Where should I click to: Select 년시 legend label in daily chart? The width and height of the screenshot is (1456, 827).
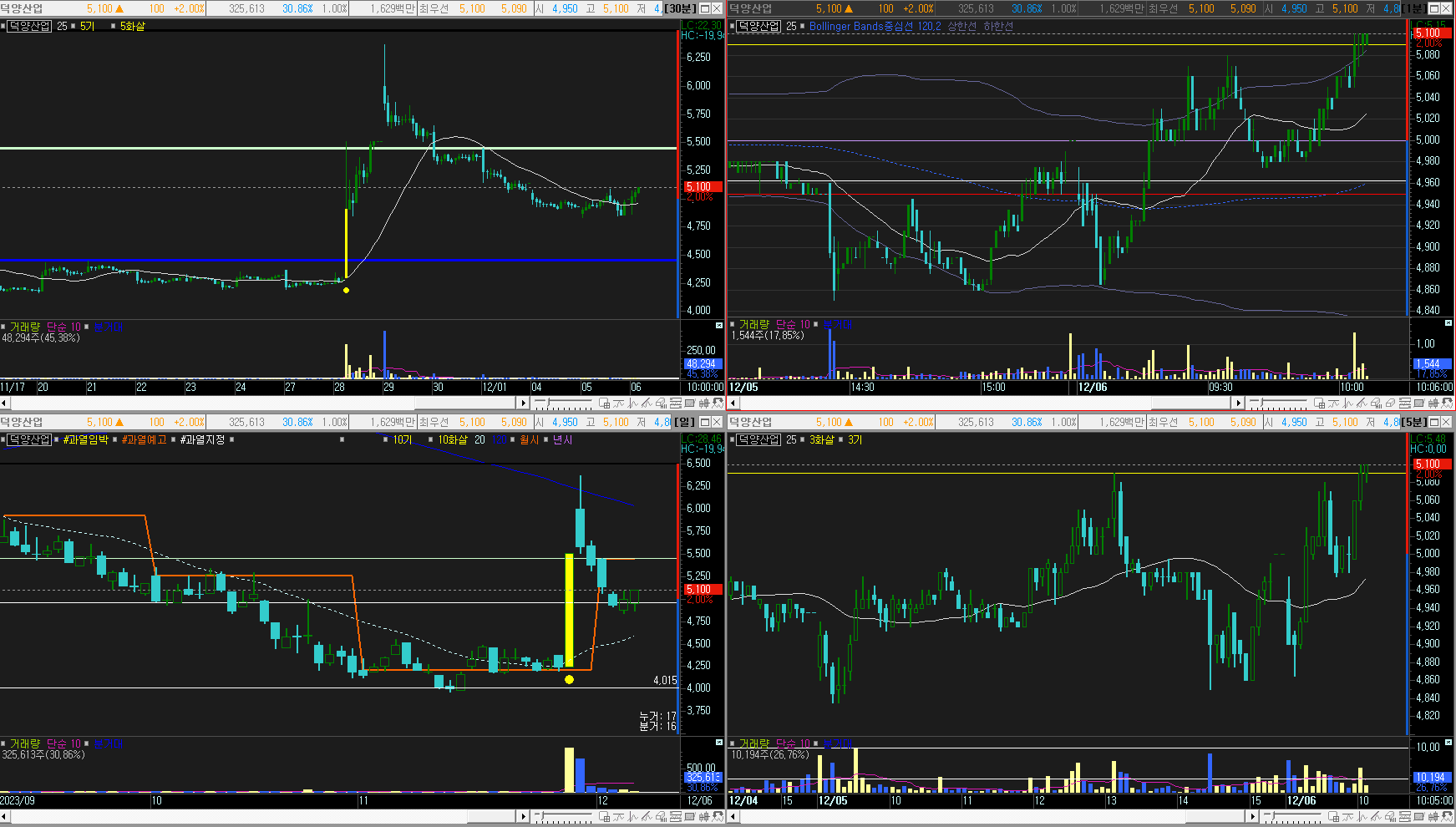[562, 439]
